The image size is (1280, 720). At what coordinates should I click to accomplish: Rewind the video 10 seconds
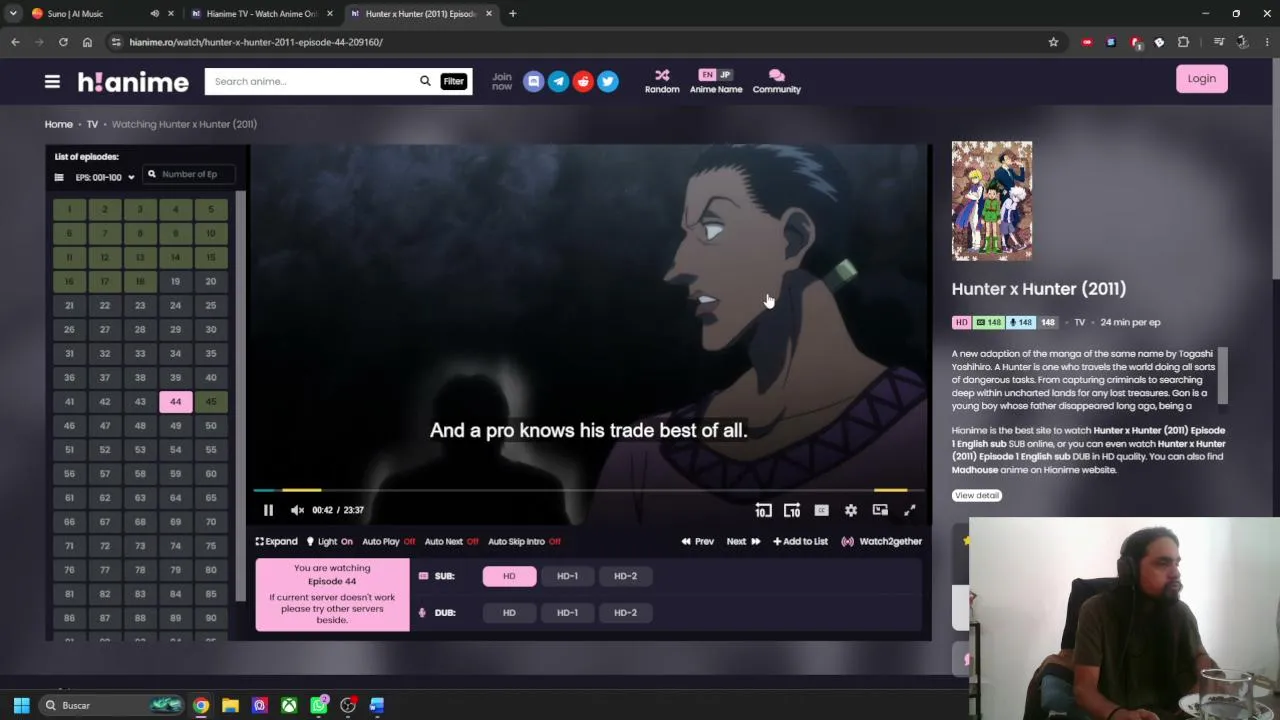[763, 510]
